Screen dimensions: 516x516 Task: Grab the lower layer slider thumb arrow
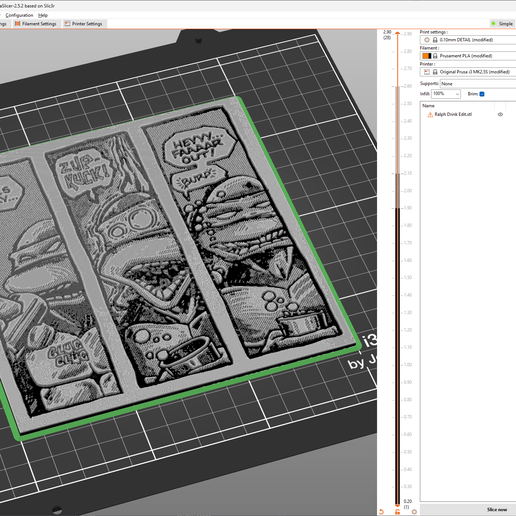click(x=397, y=505)
